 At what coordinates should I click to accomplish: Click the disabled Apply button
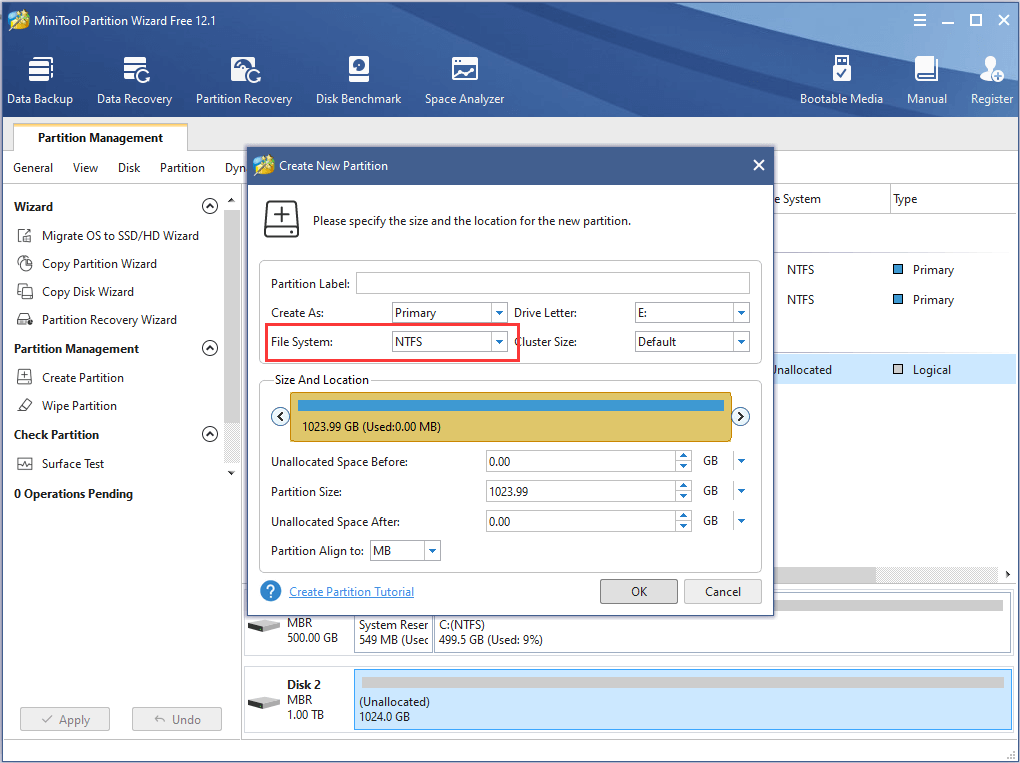(x=65, y=719)
